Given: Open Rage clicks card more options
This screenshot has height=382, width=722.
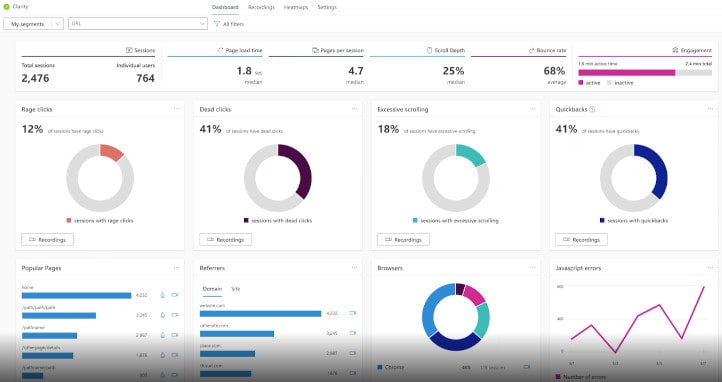Looking at the screenshot, I should pos(176,109).
